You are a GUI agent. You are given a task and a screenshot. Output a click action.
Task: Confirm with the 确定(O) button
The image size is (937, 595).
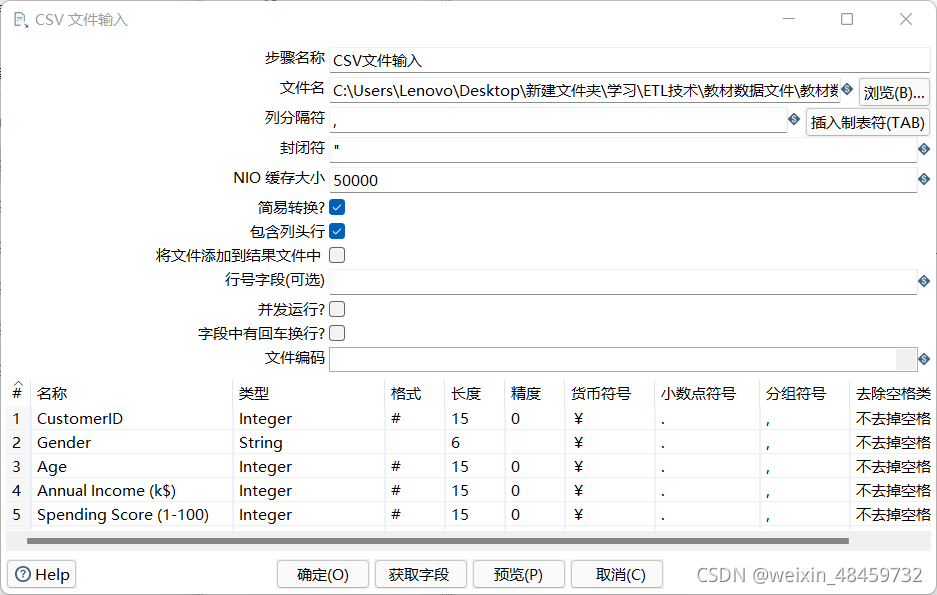[323, 575]
